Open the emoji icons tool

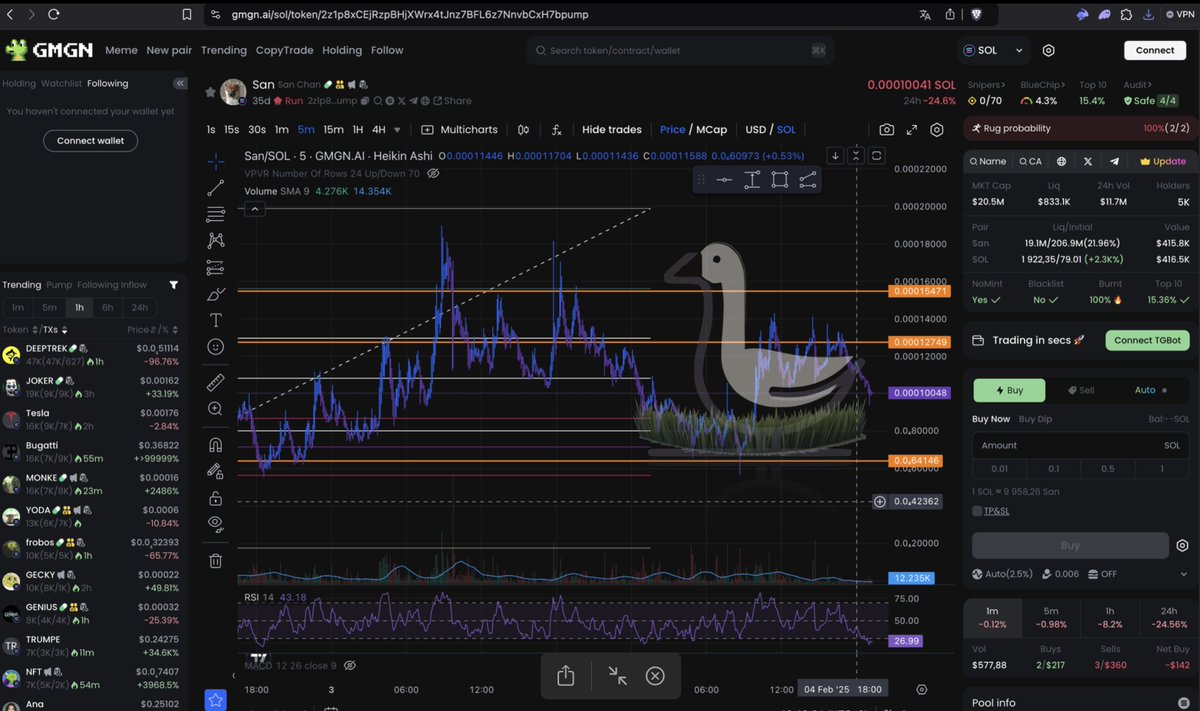pos(215,346)
